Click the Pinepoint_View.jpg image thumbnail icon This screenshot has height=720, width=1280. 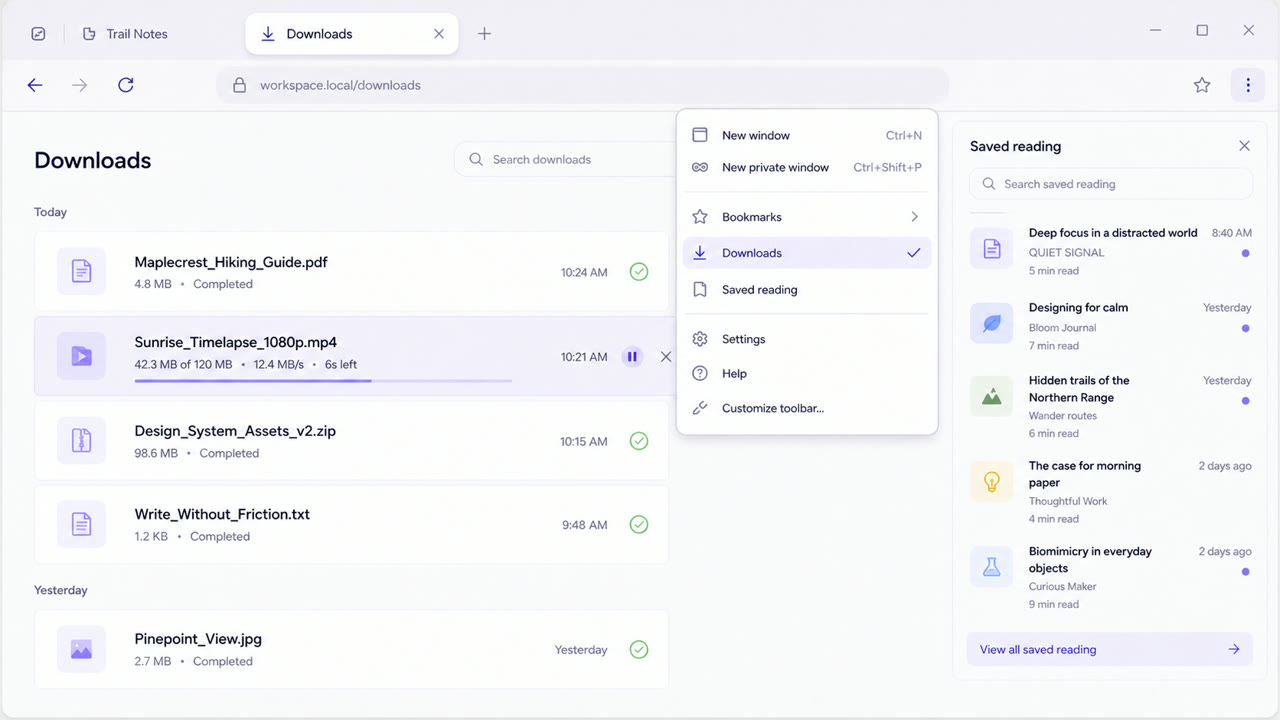[82, 649]
